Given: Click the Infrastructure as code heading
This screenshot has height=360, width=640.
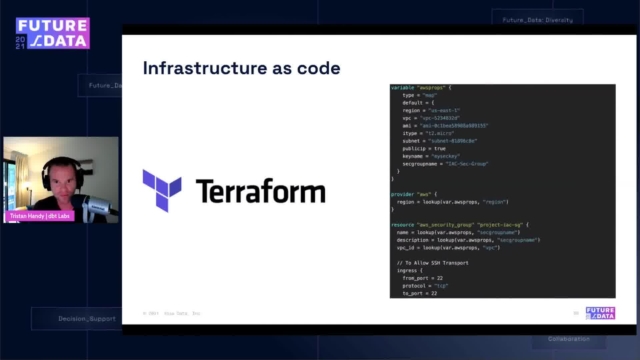Looking at the screenshot, I should [x=242, y=68].
